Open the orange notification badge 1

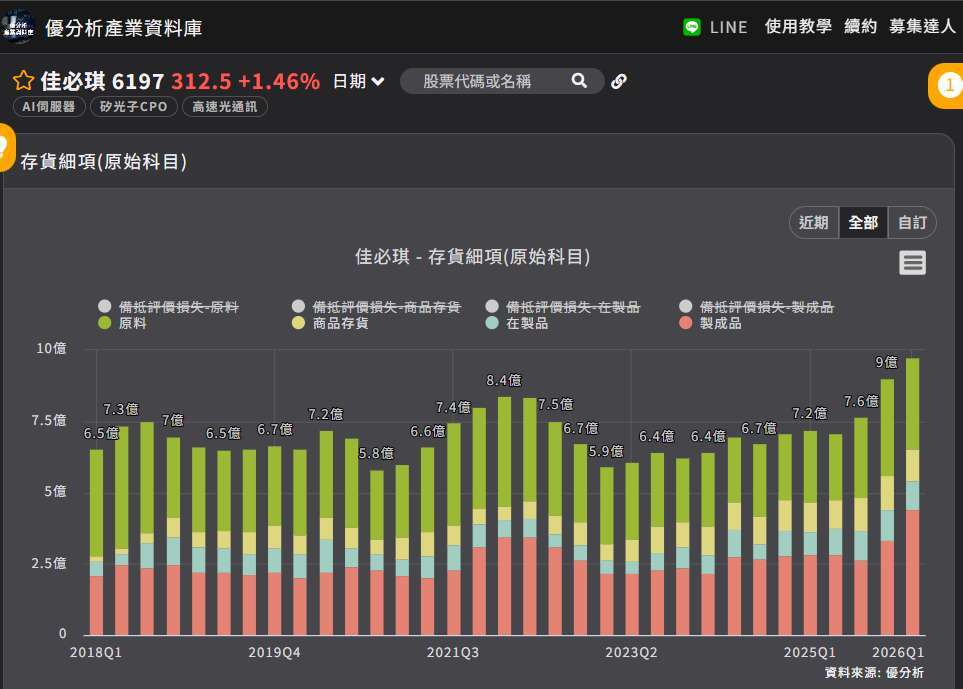946,85
